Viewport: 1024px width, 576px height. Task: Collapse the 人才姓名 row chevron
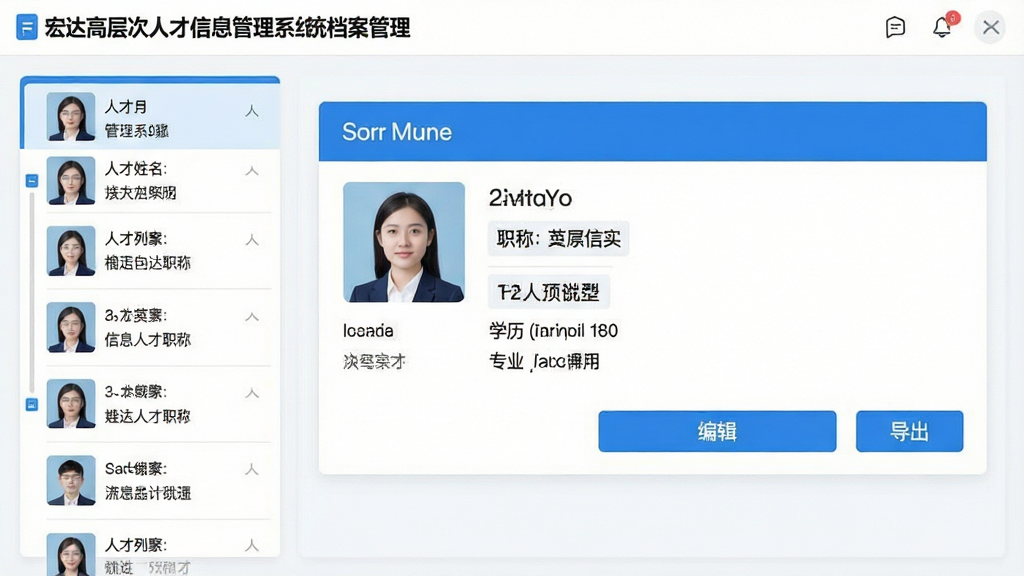(251, 171)
